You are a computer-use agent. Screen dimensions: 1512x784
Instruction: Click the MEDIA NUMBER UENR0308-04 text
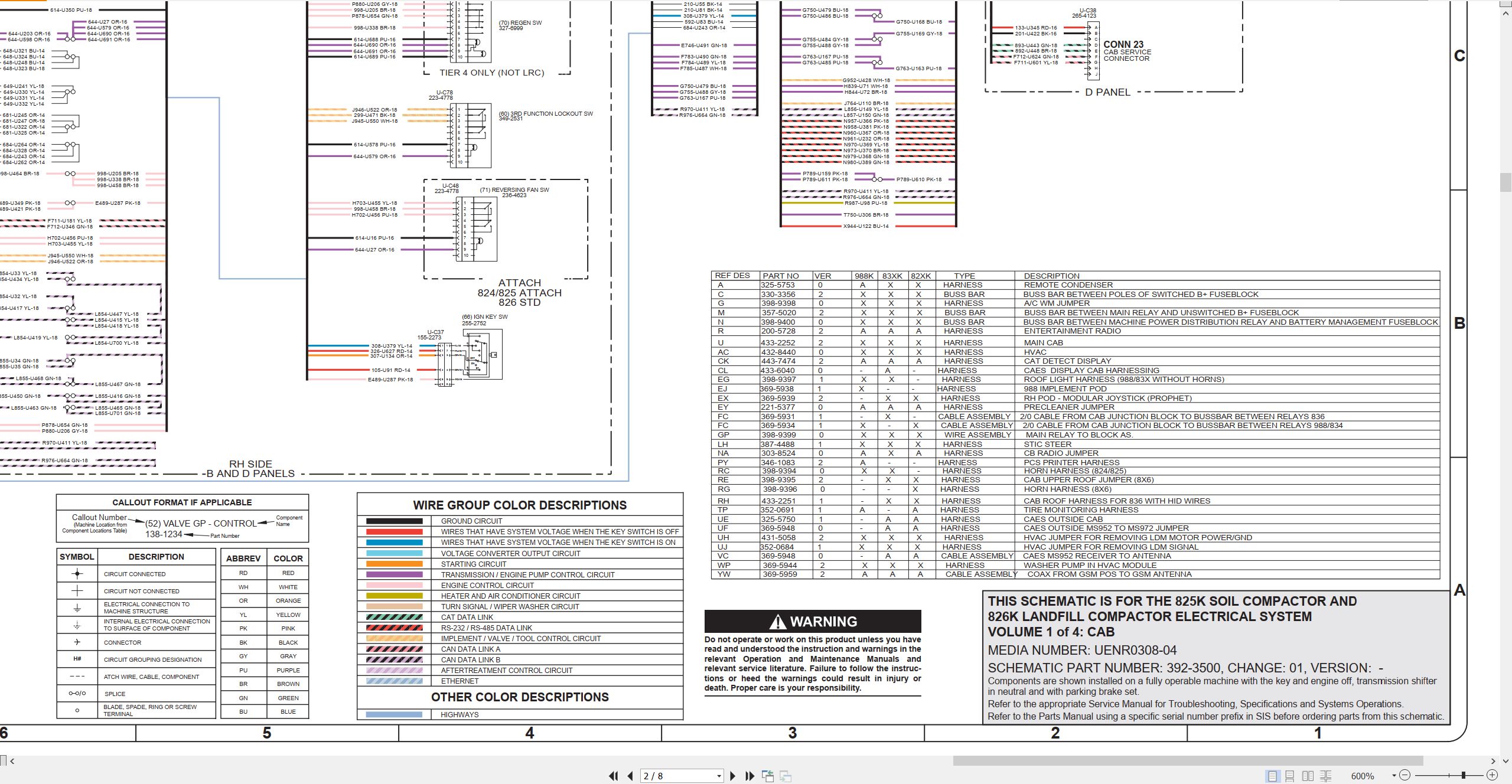click(1082, 650)
